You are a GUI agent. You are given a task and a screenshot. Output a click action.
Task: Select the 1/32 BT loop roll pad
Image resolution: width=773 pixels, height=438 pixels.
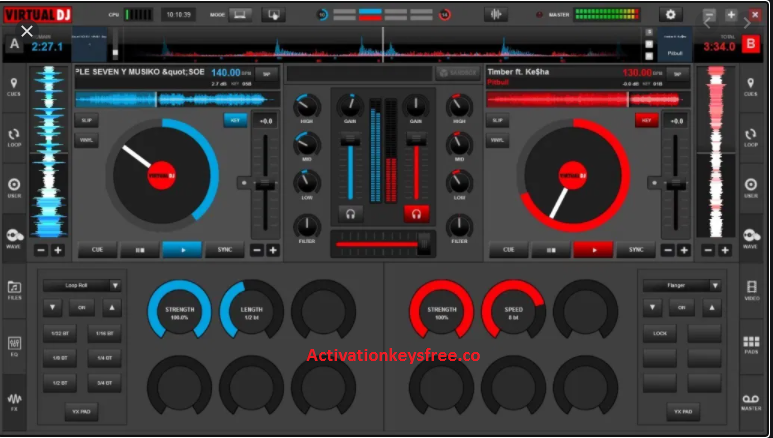[60, 333]
